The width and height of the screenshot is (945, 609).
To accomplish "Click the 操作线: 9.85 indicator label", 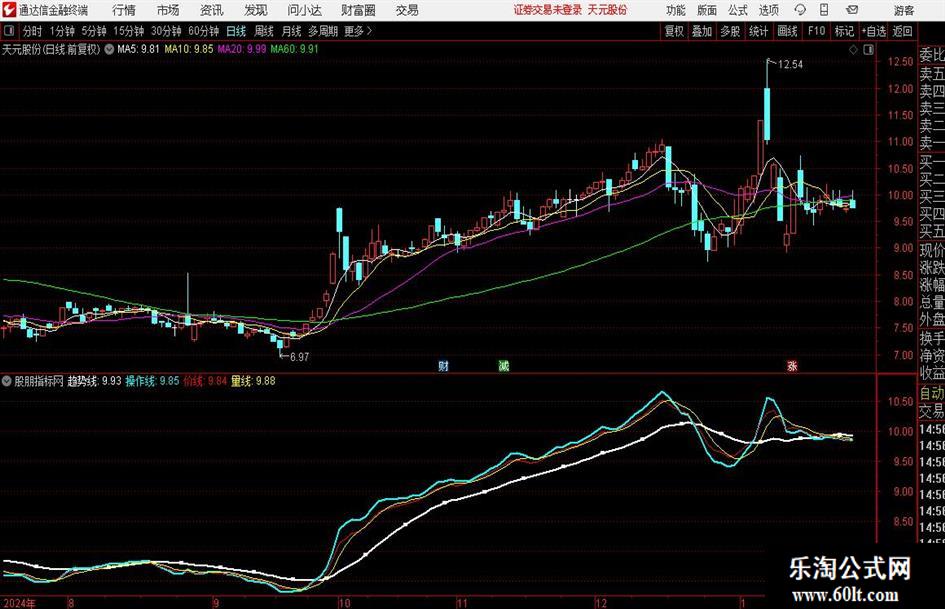I will (152, 381).
